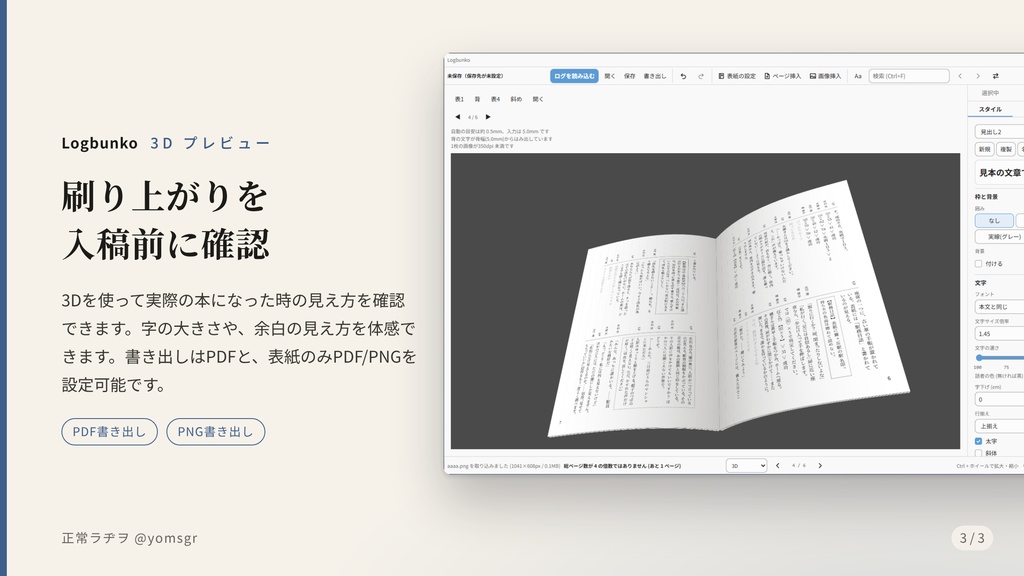Click the search field 検索 (Ctrl+F)
1024x576 pixels.
click(908, 76)
